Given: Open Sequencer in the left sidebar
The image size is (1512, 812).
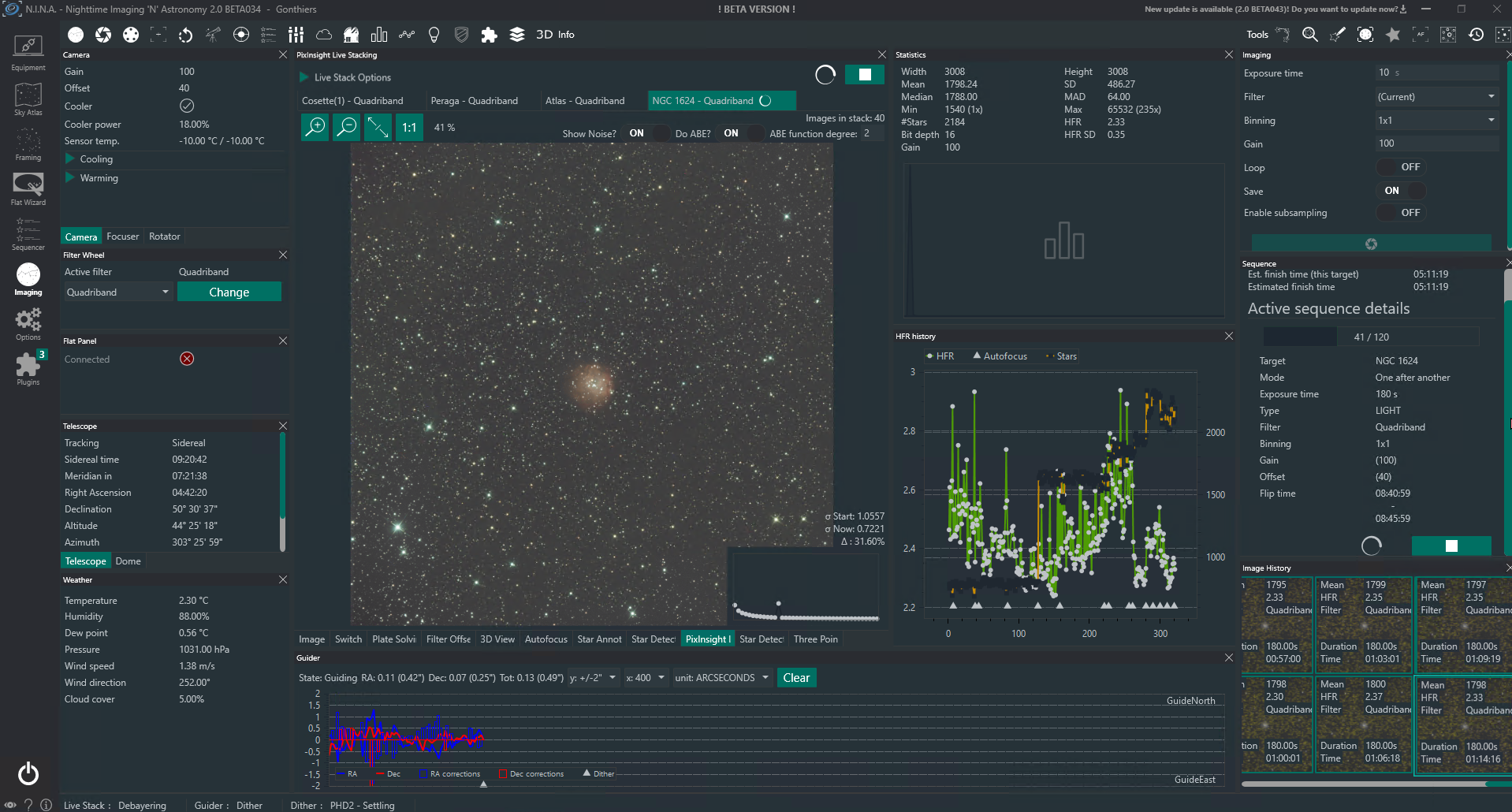Looking at the screenshot, I should (x=28, y=233).
